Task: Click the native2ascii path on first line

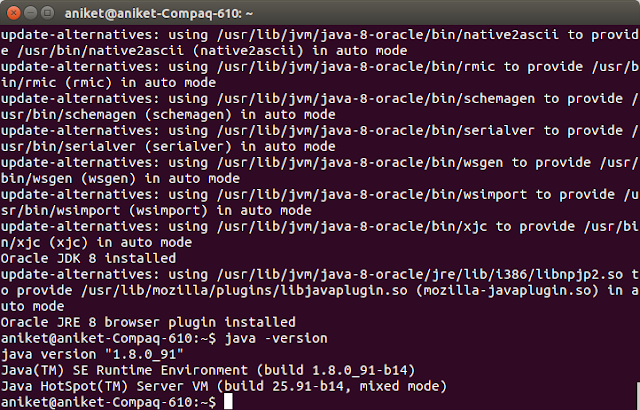Action: coord(388,35)
